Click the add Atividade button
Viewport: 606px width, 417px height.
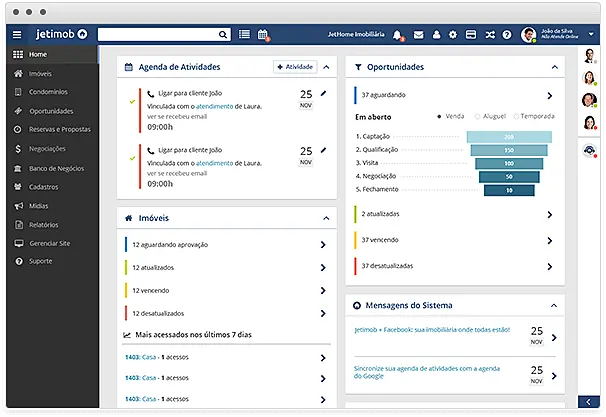pos(295,67)
